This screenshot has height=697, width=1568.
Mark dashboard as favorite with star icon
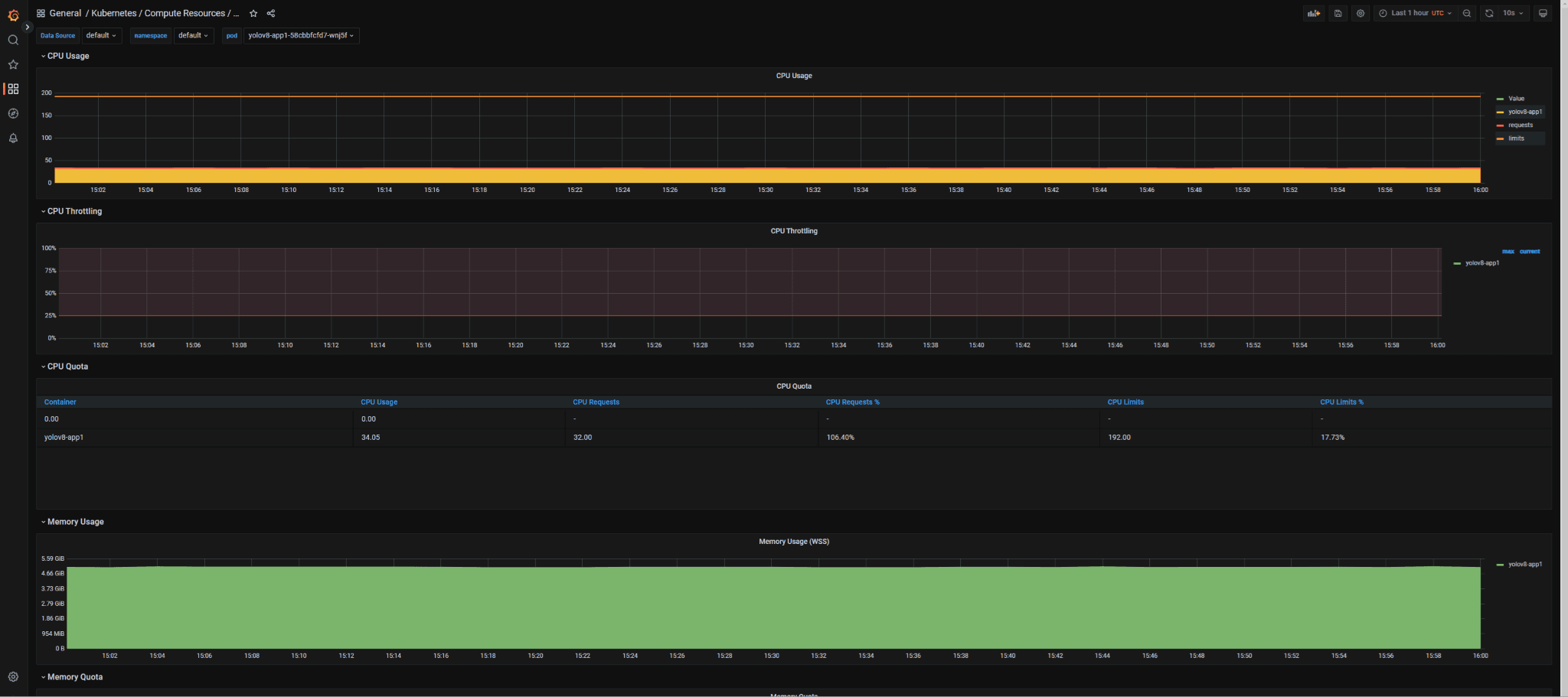(x=253, y=13)
